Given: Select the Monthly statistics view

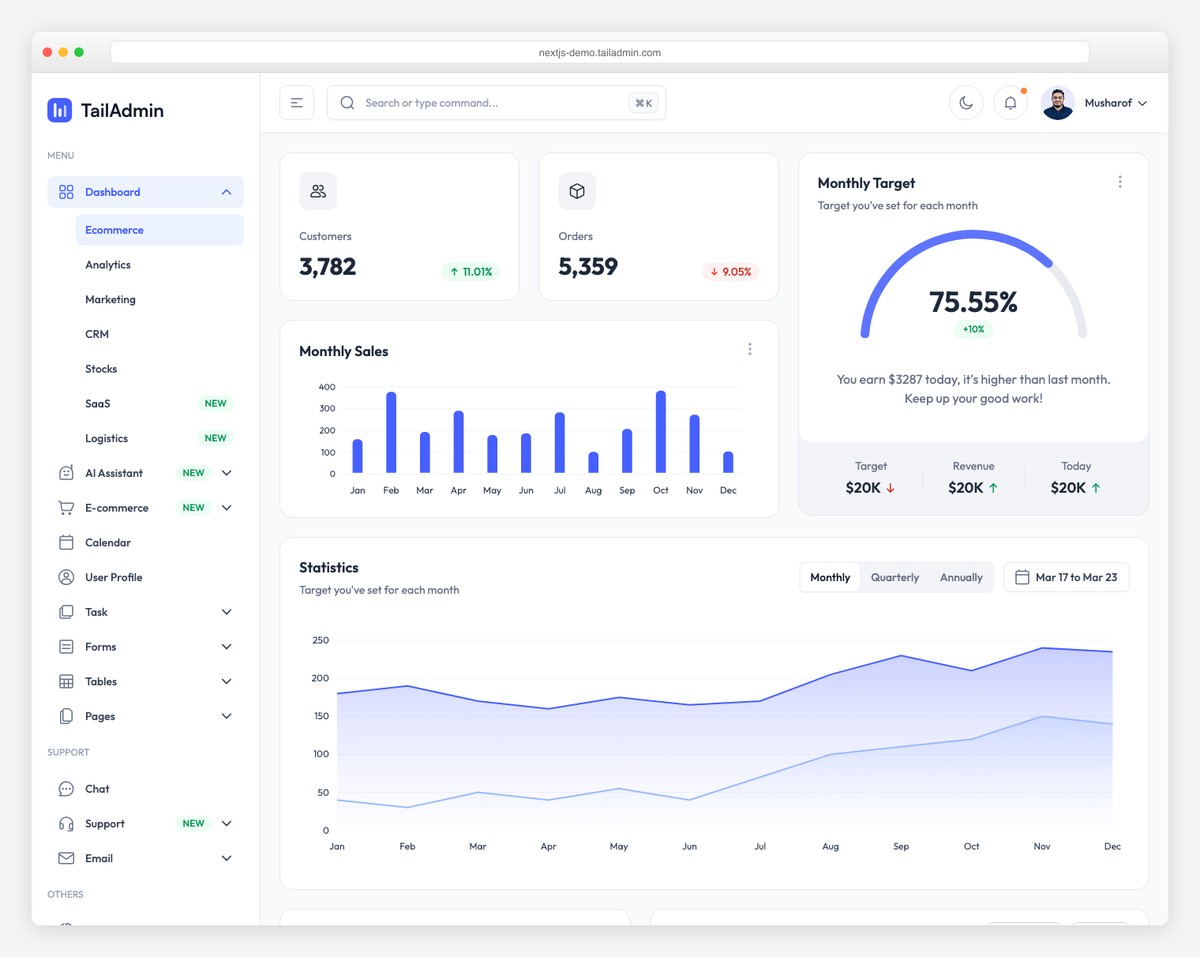Looking at the screenshot, I should (829, 577).
